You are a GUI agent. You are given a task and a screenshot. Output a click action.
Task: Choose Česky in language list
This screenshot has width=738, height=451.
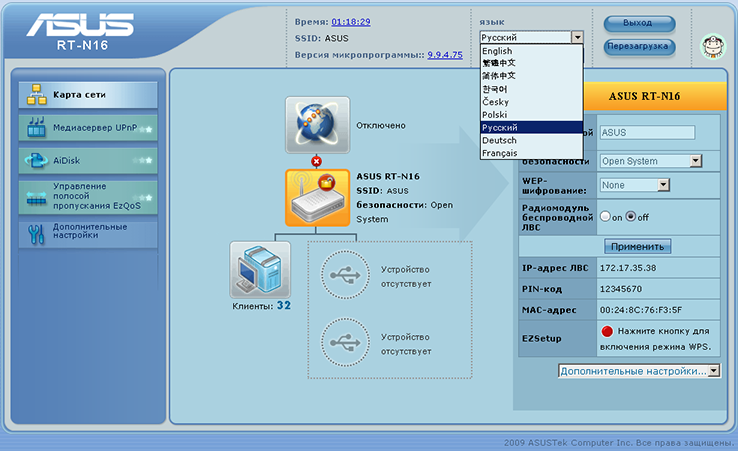click(531, 102)
